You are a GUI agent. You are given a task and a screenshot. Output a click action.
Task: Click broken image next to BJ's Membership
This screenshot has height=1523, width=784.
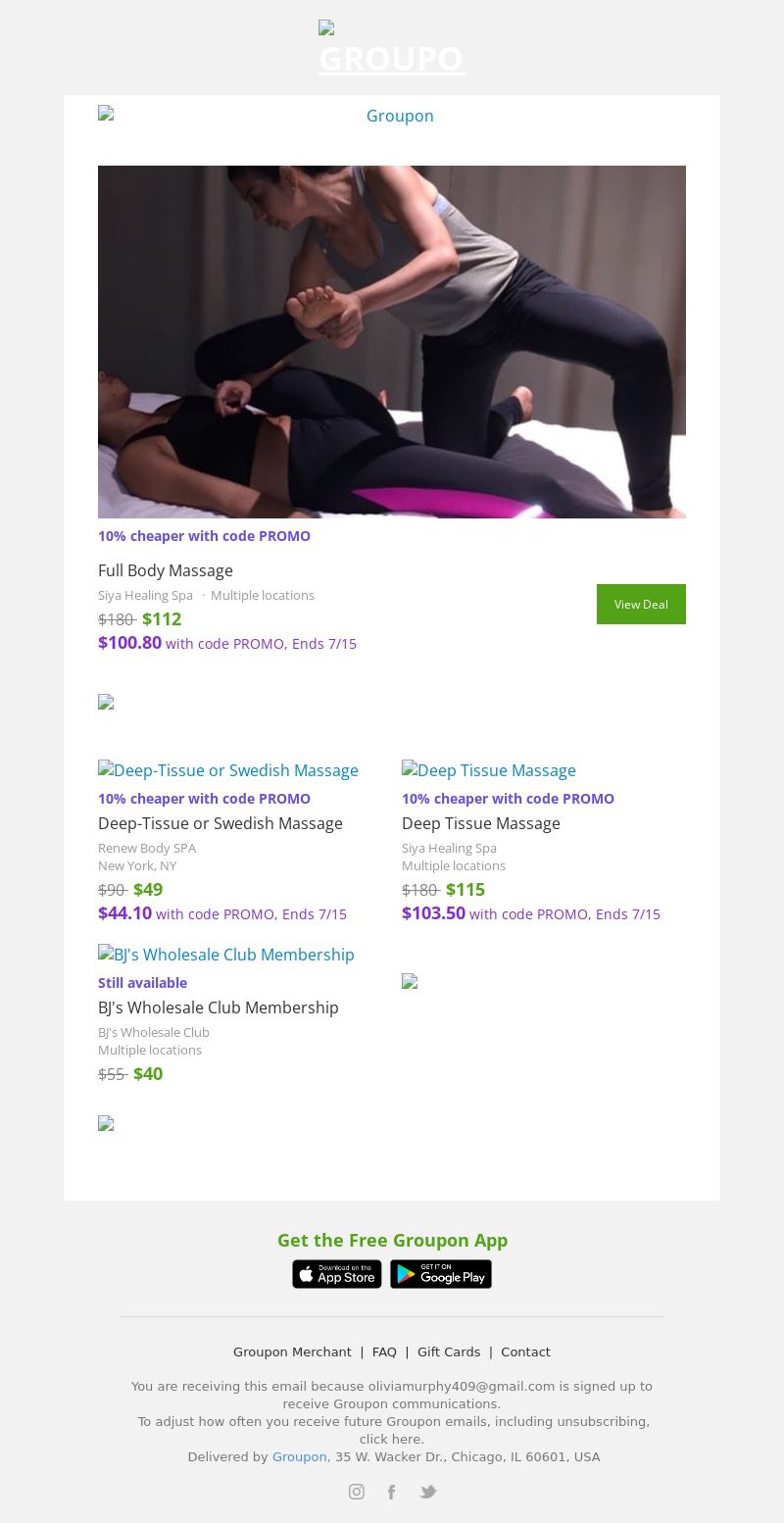[410, 981]
